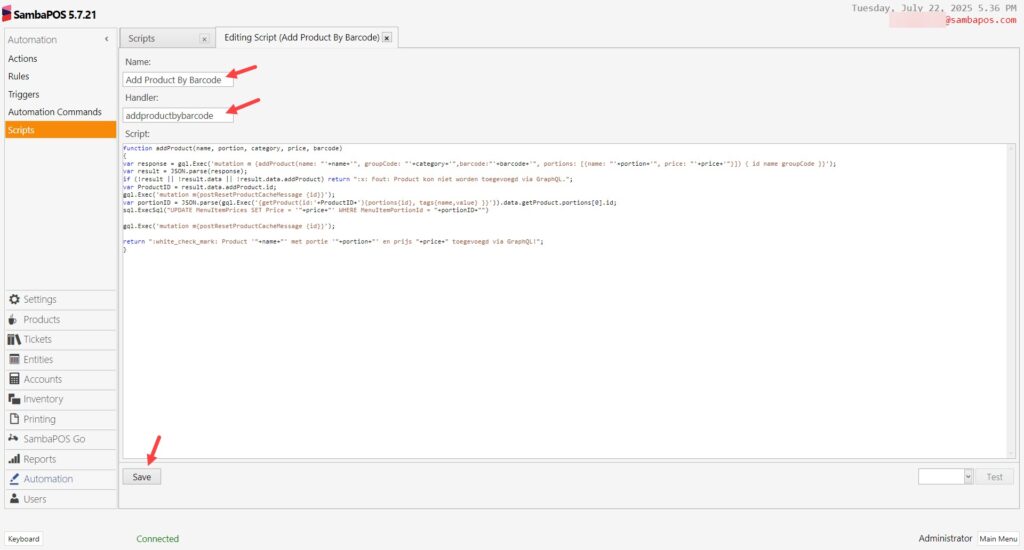Screen dimensions: 1024x550
Task: Click the Automation pencil icon
Action: (x=14, y=479)
